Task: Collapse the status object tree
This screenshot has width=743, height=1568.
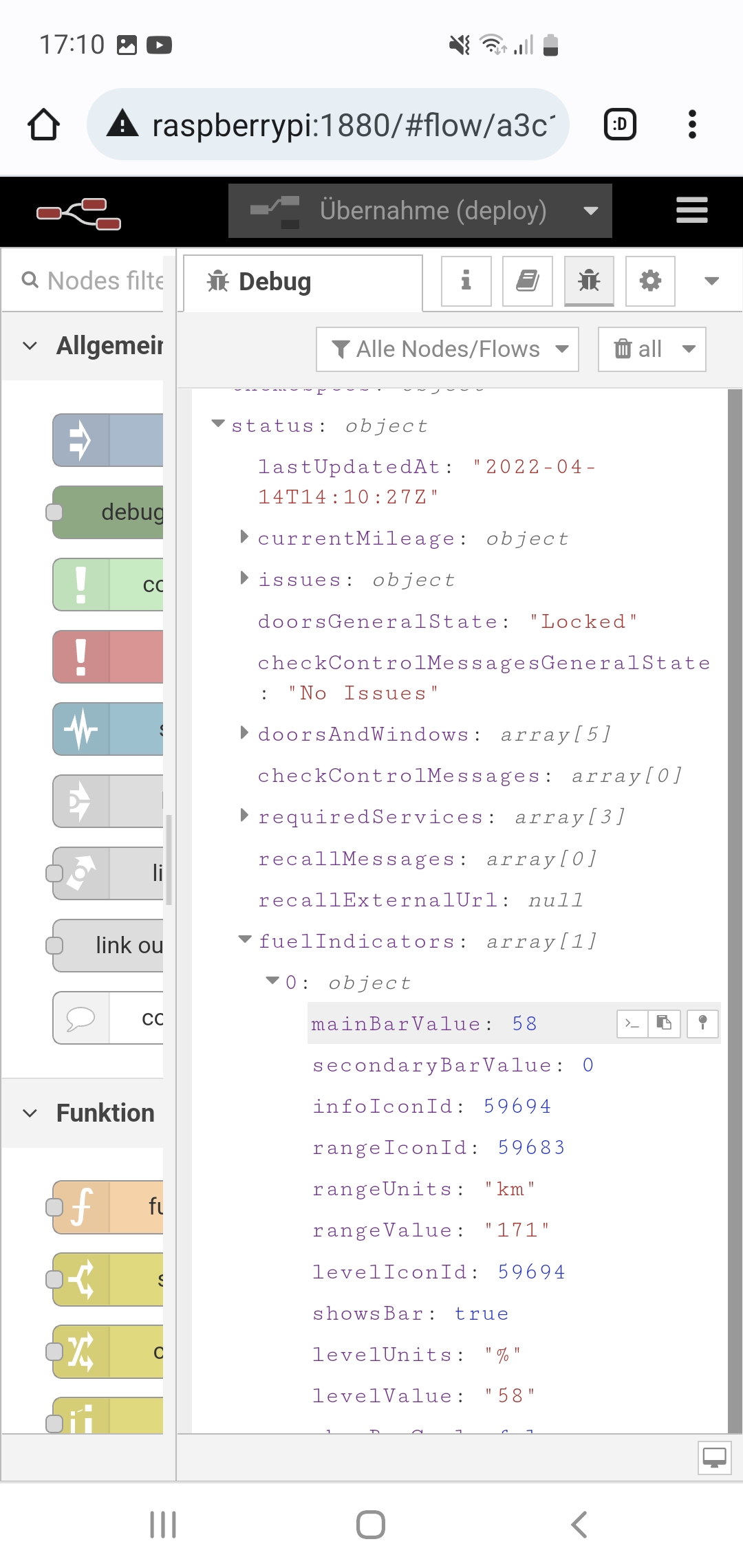Action: (218, 424)
